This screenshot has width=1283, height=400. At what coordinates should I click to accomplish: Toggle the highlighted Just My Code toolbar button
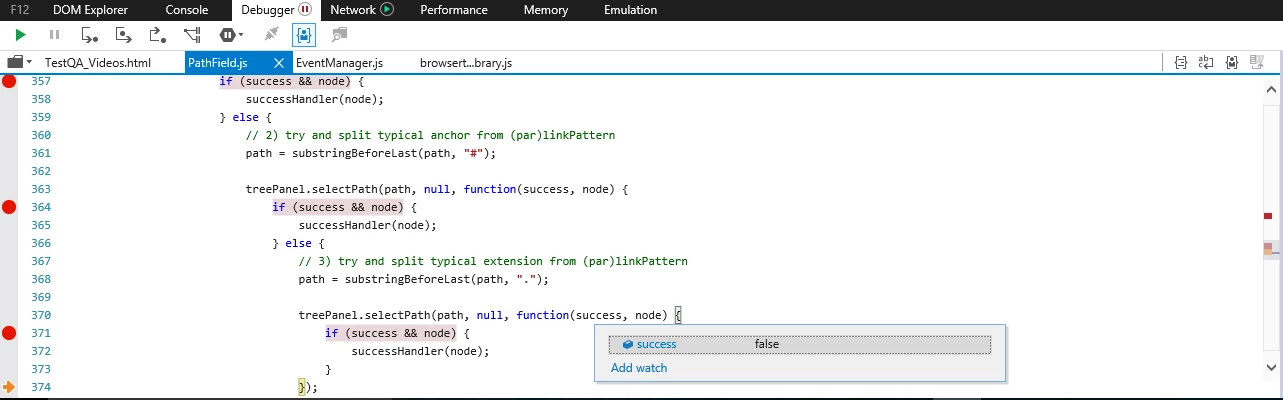(x=304, y=35)
